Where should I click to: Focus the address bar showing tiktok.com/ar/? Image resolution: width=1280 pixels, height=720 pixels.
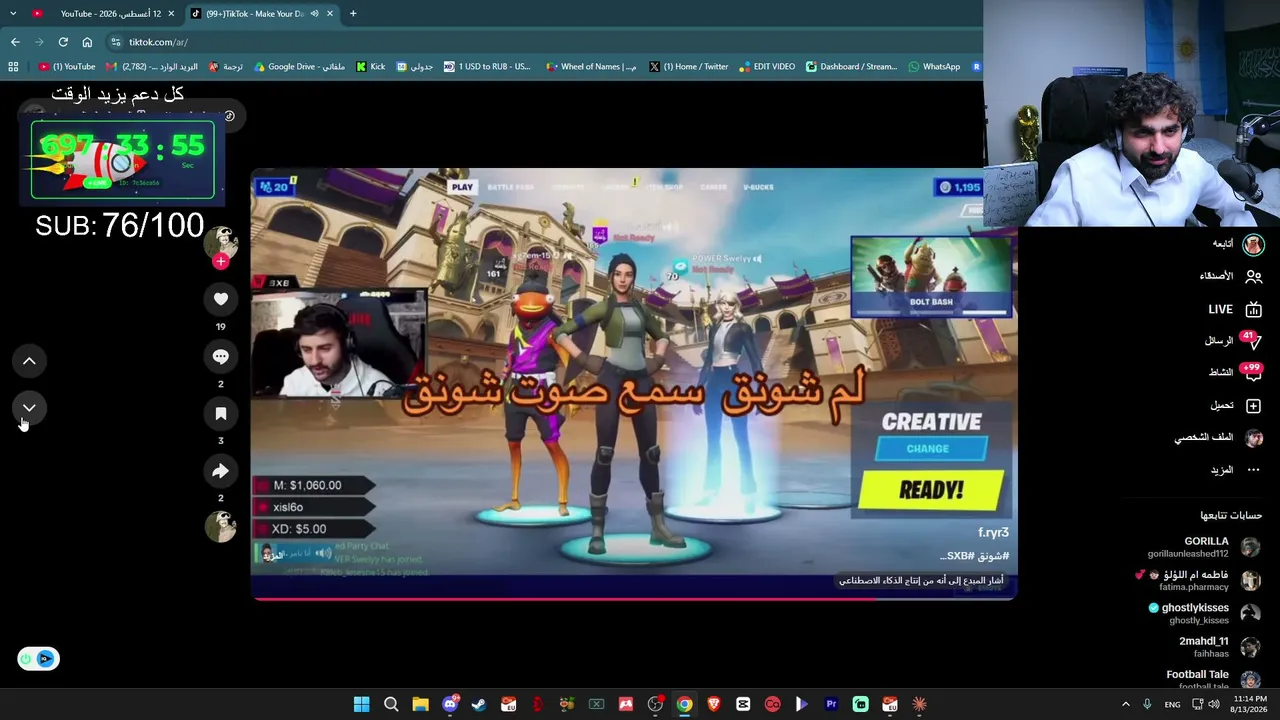(540, 42)
